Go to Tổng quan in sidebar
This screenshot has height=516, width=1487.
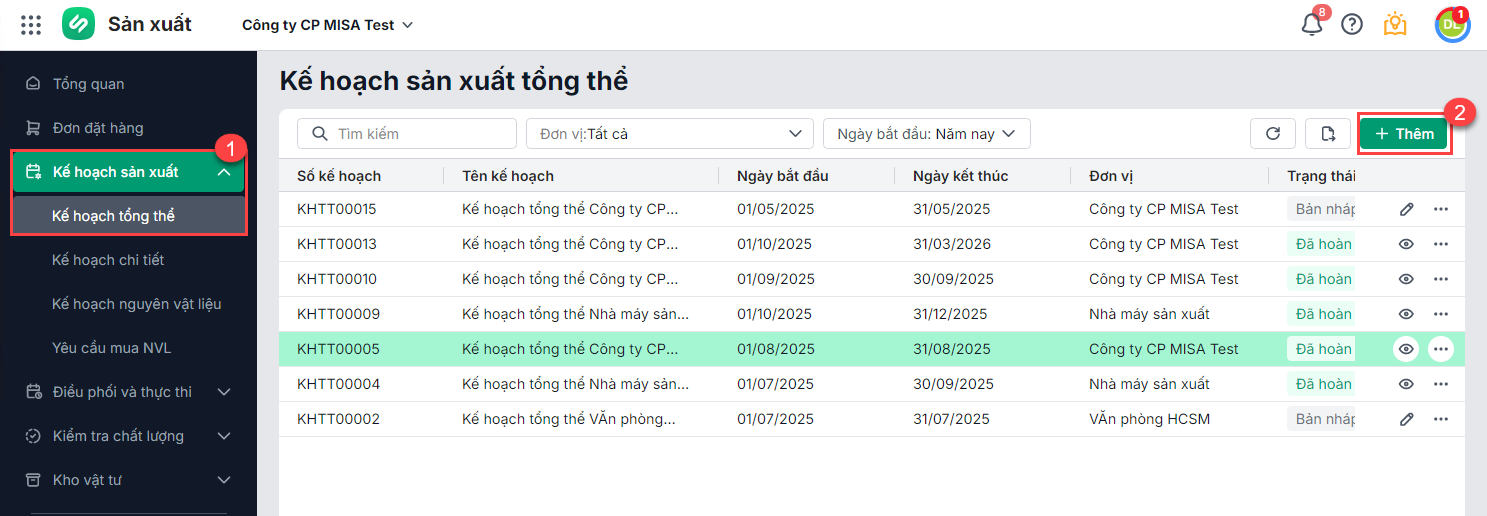point(88,84)
